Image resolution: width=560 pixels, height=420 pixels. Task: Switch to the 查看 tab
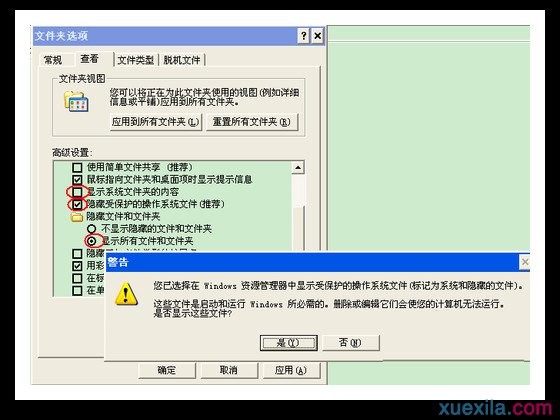(x=89, y=59)
